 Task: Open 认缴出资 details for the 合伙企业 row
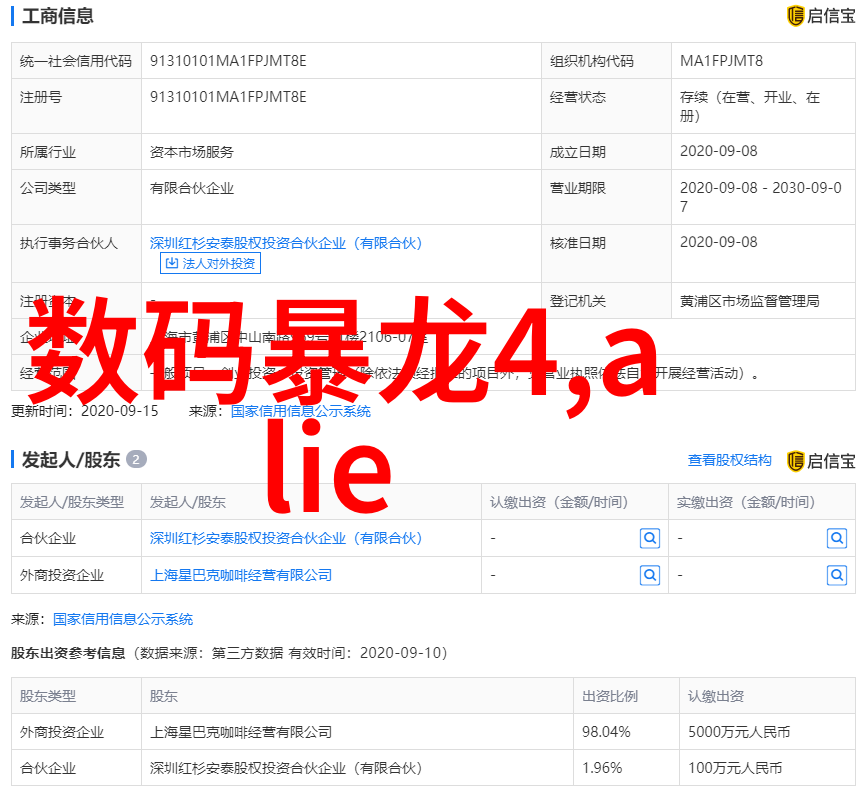point(650,538)
